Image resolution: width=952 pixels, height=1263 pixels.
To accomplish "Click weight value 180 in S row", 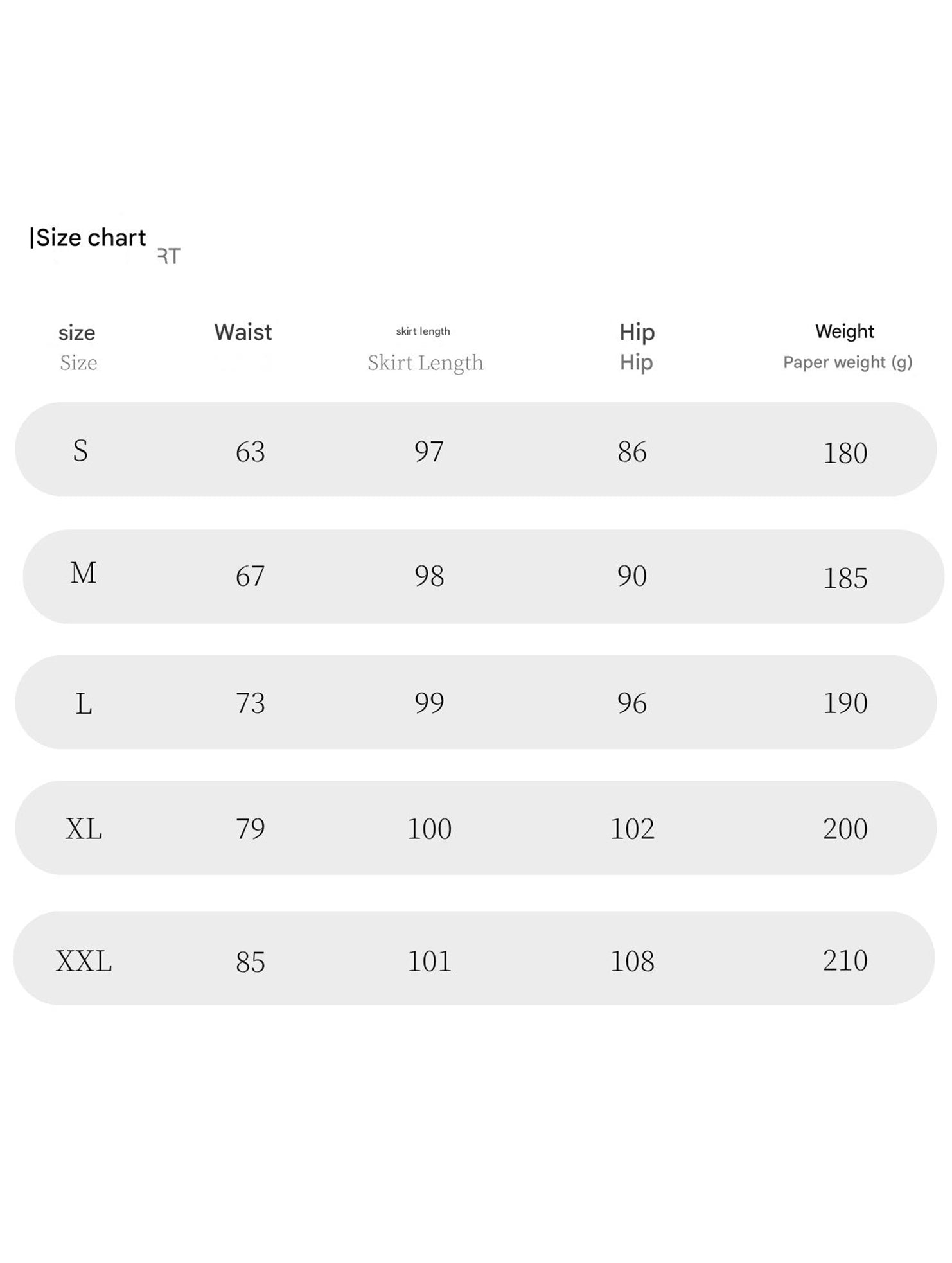I will click(x=845, y=454).
